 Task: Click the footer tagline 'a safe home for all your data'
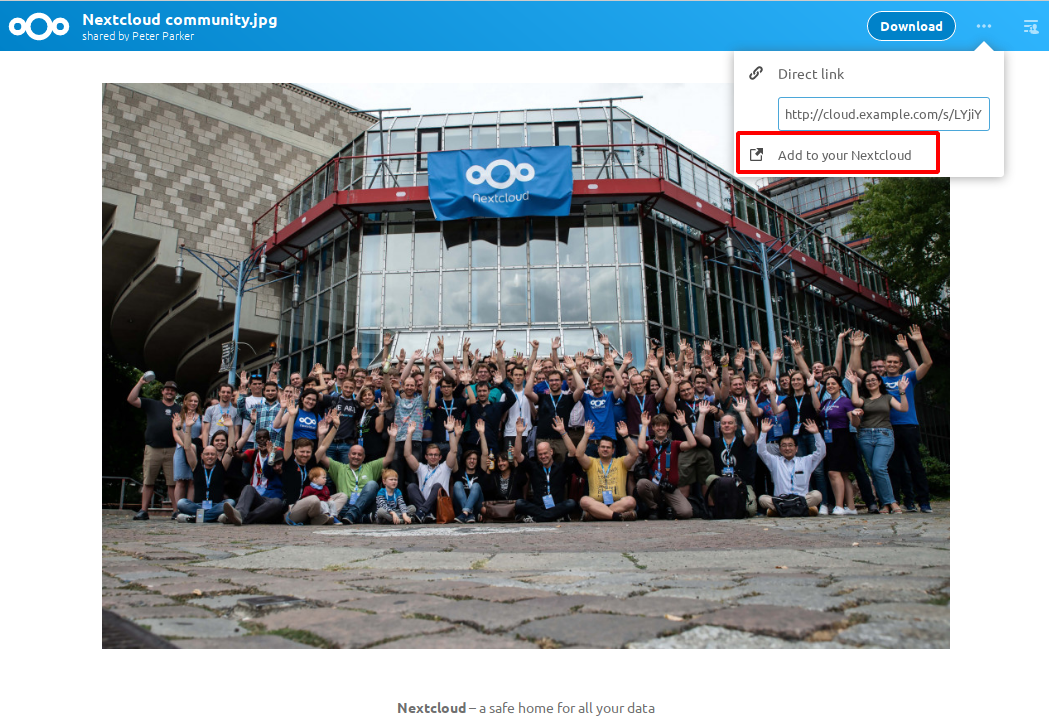[x=567, y=708]
